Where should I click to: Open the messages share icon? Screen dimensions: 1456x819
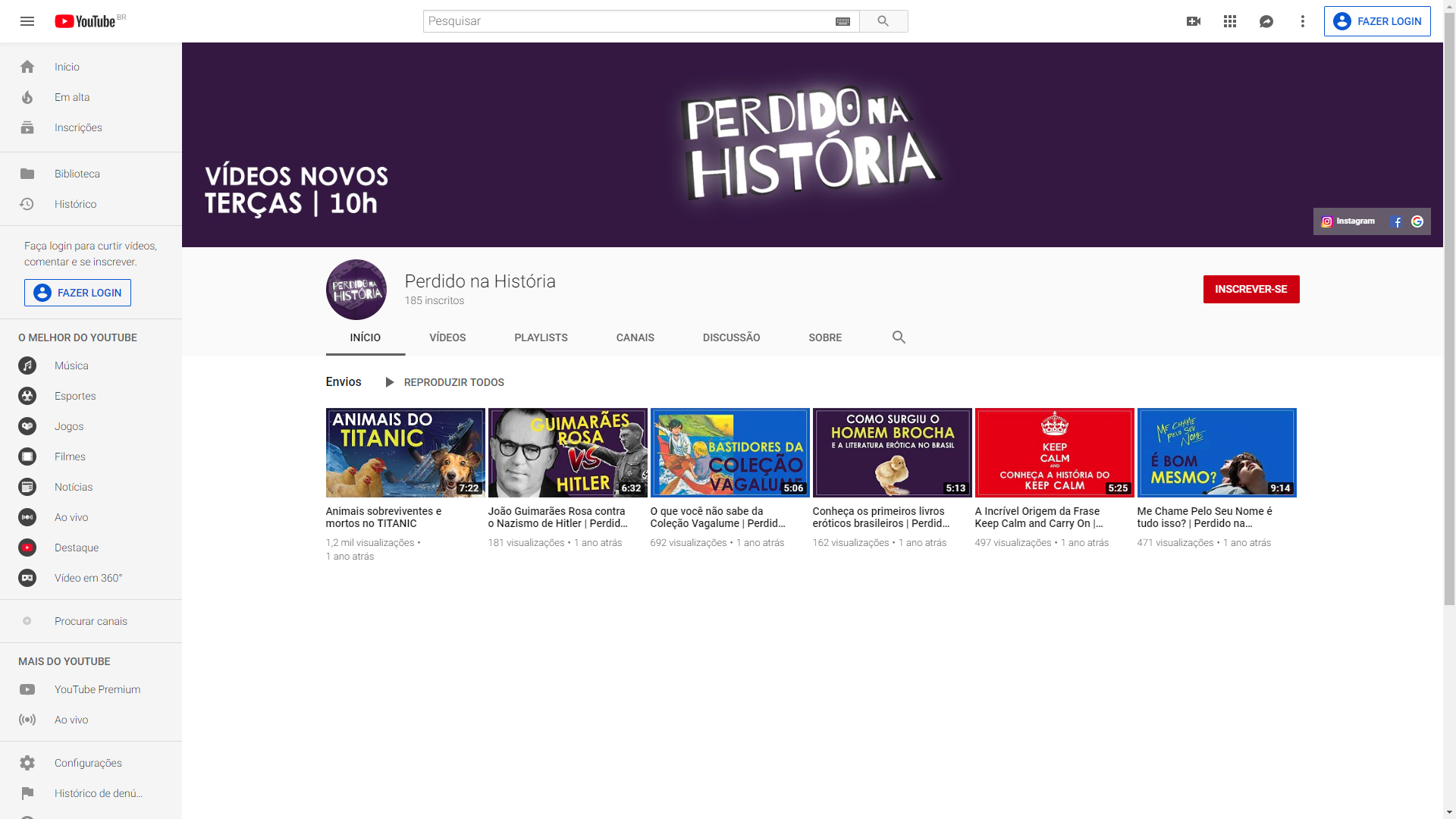coord(1266,21)
